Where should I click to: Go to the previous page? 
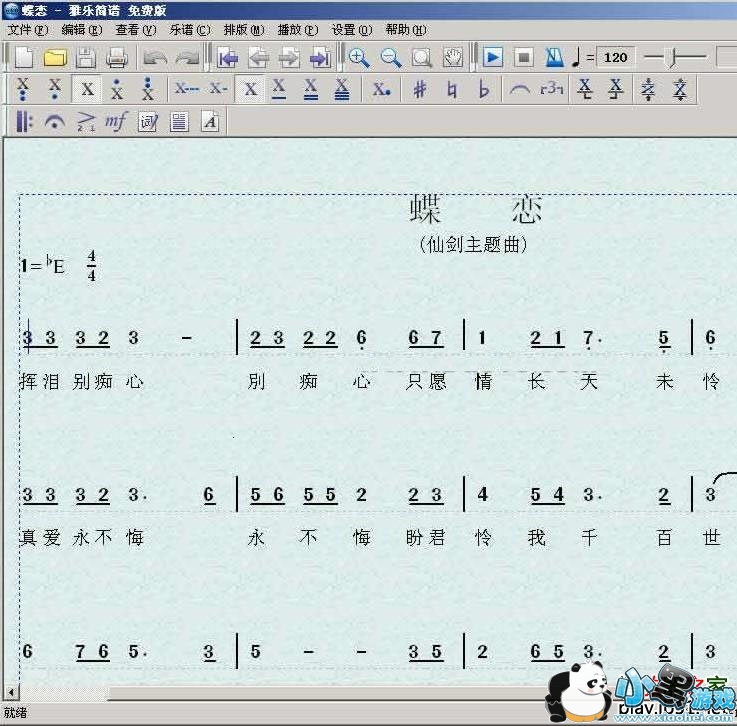coord(259,58)
